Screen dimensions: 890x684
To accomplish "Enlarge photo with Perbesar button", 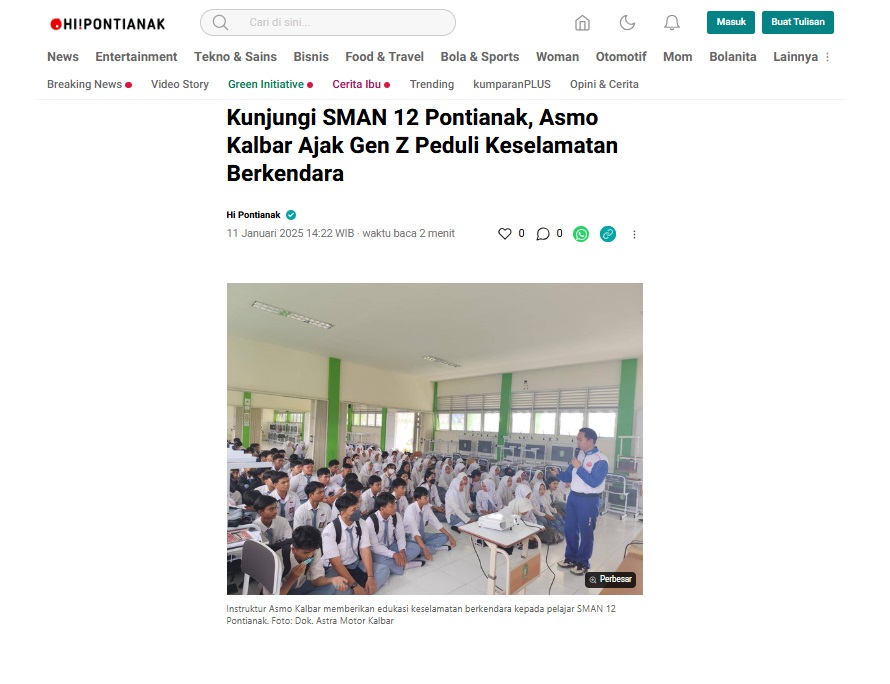I will [611, 580].
